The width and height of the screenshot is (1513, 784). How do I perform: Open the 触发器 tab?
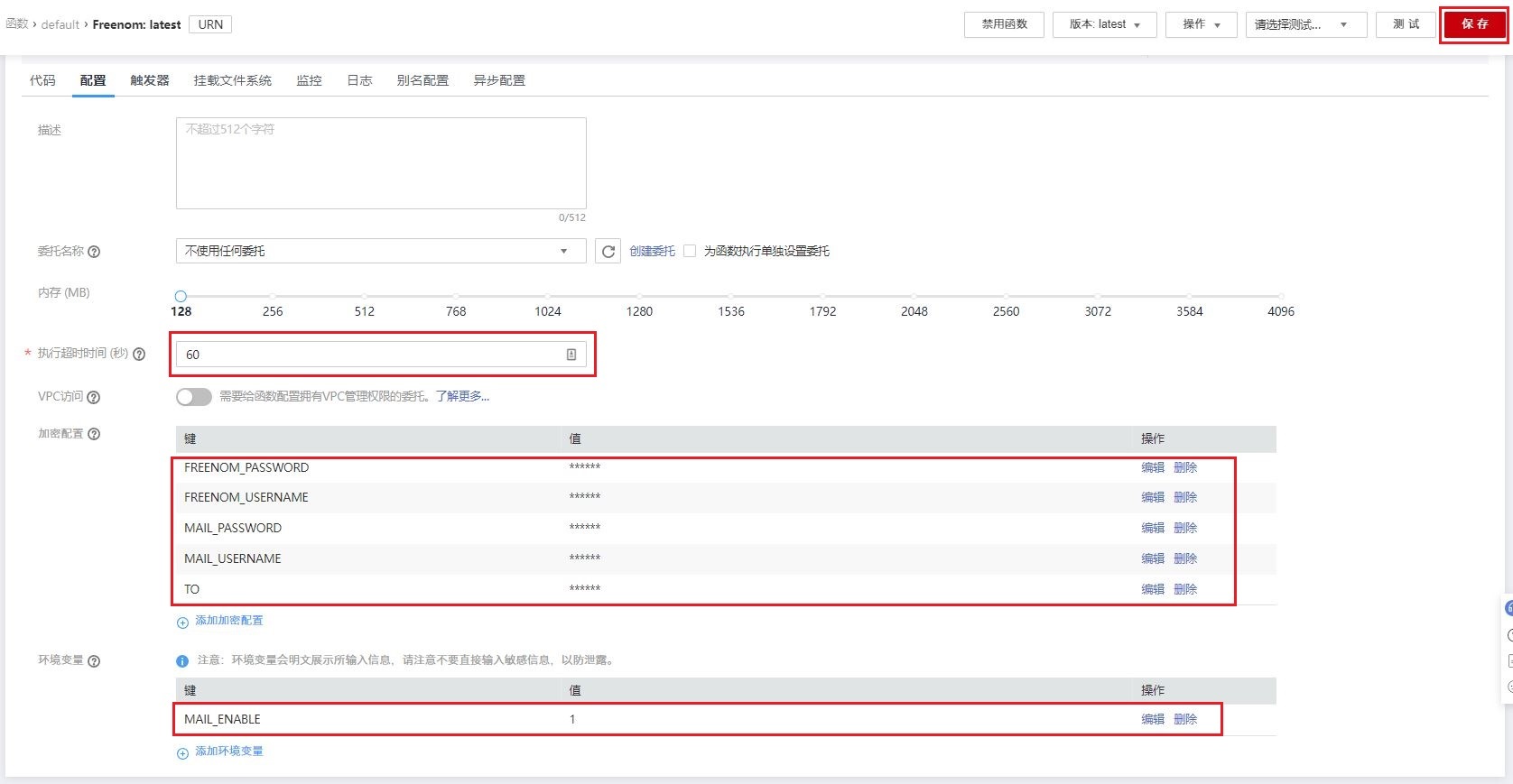150,80
